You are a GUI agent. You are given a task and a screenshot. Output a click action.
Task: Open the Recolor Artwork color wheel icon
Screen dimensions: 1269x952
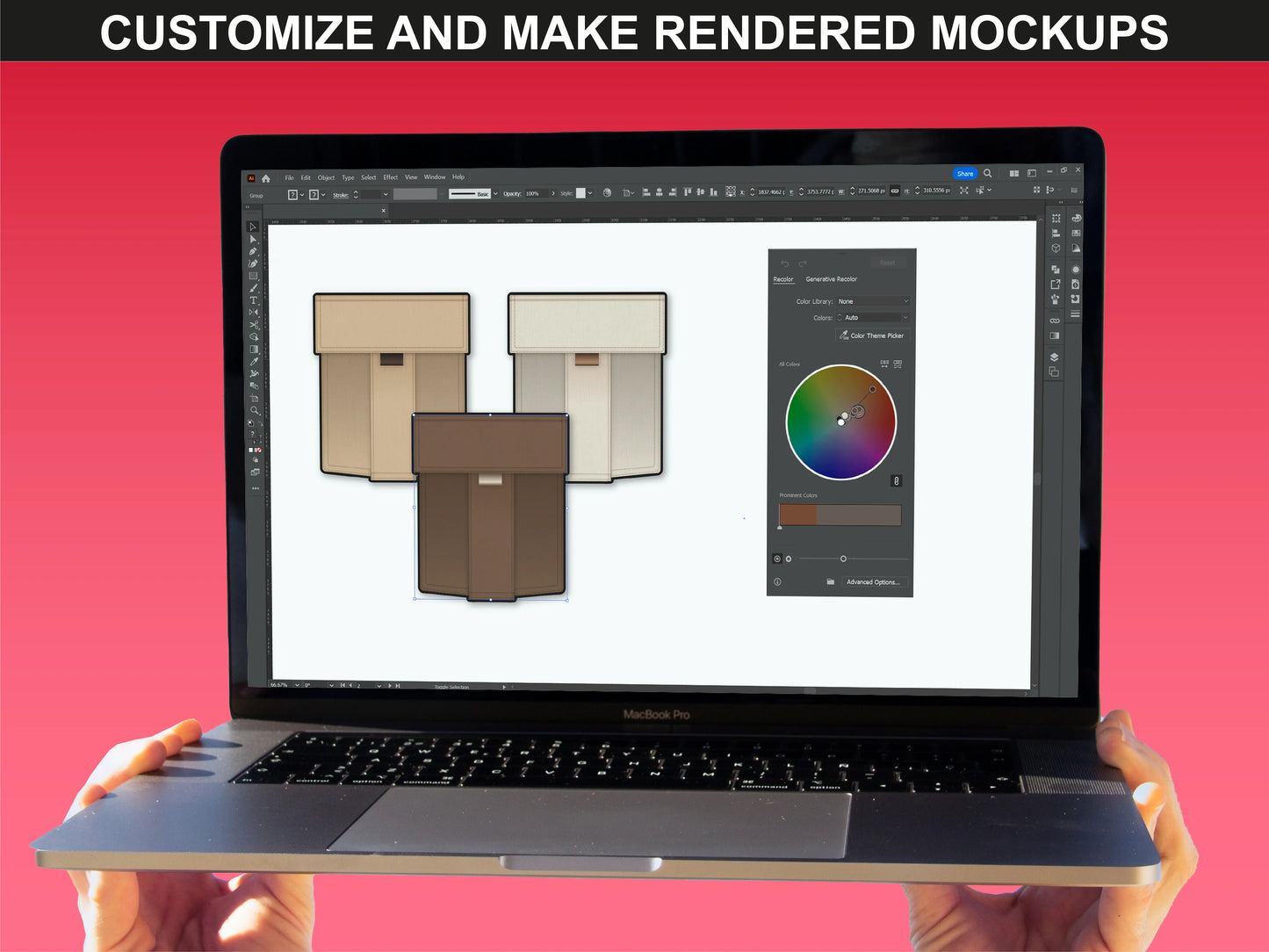607,193
